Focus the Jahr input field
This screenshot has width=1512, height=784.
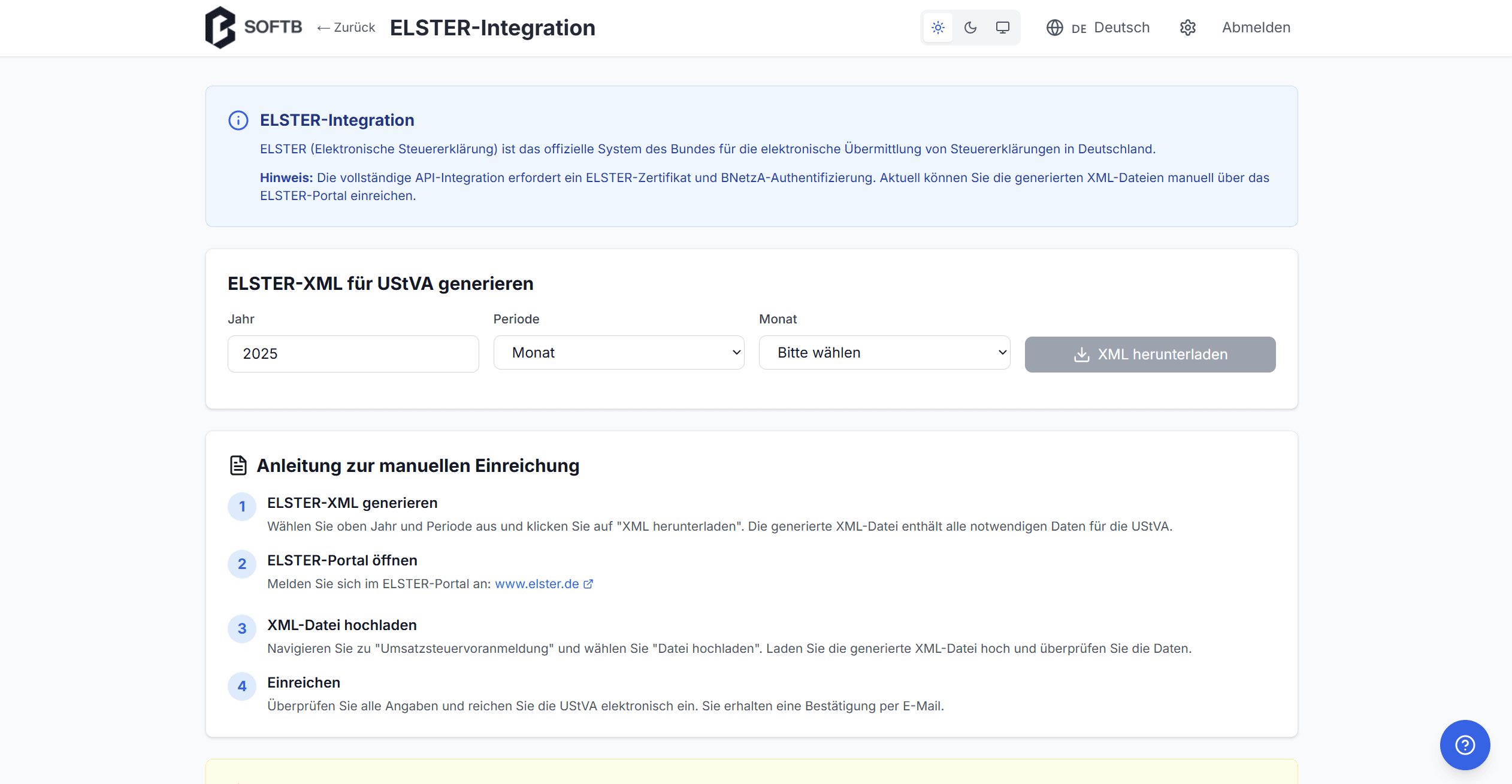click(353, 353)
